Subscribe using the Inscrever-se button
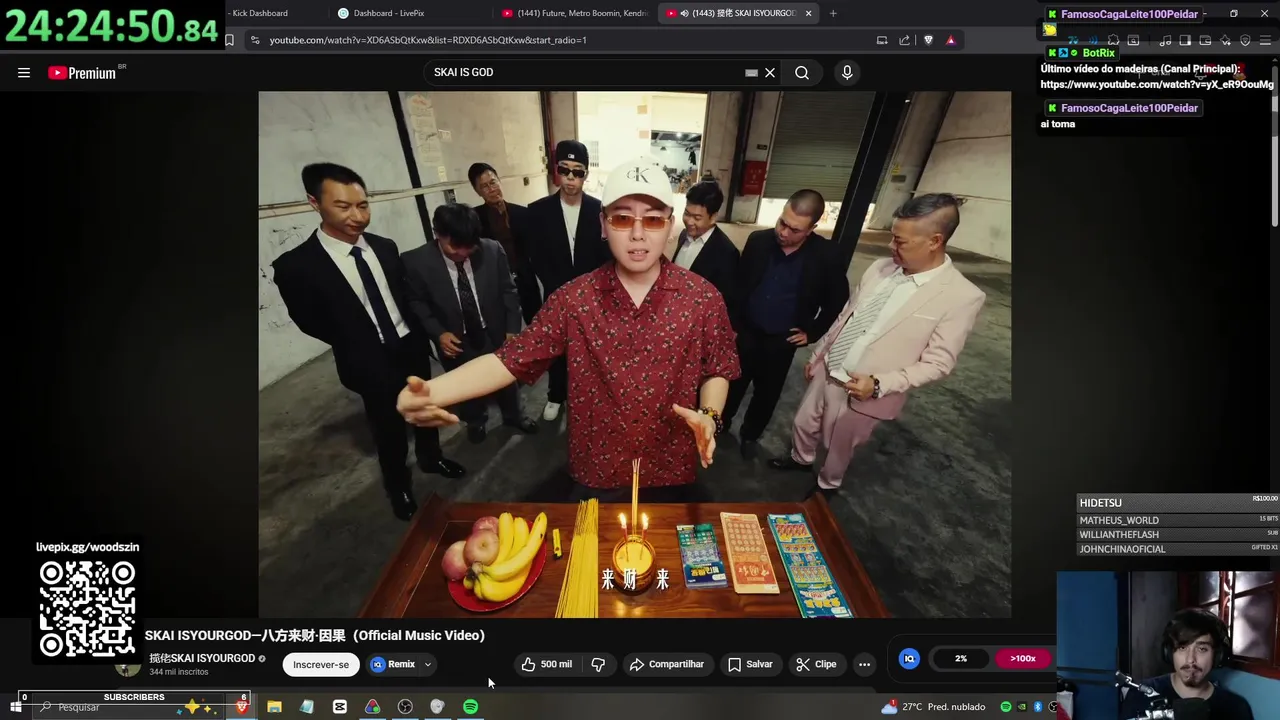Image resolution: width=1280 pixels, height=720 pixels. (x=321, y=664)
